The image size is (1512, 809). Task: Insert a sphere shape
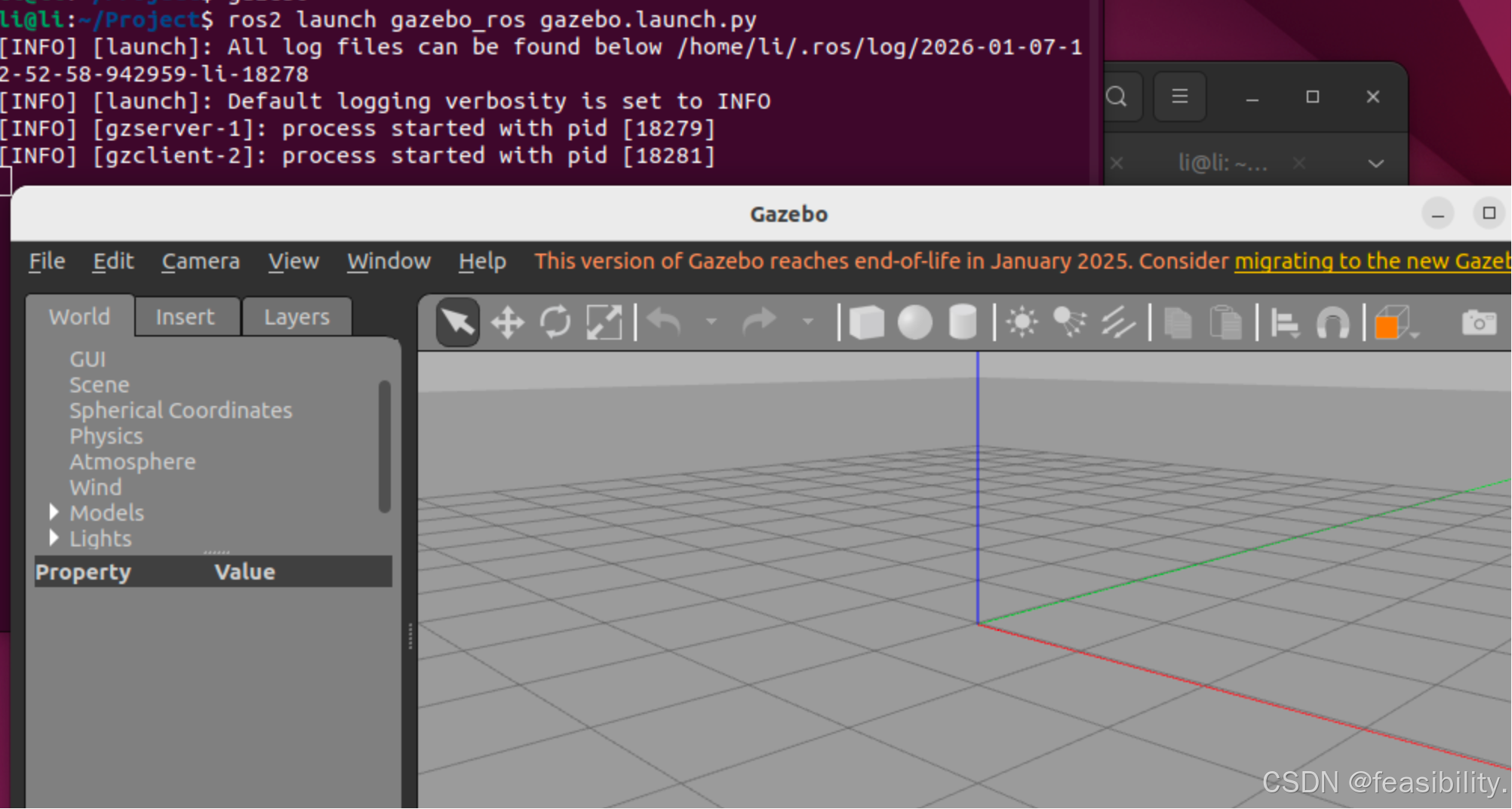(x=914, y=322)
